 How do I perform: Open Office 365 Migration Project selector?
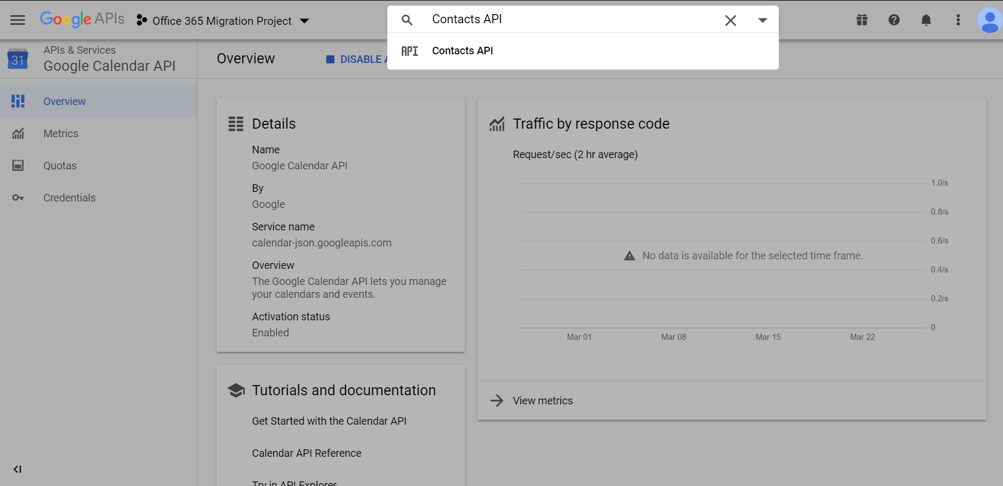(x=222, y=20)
